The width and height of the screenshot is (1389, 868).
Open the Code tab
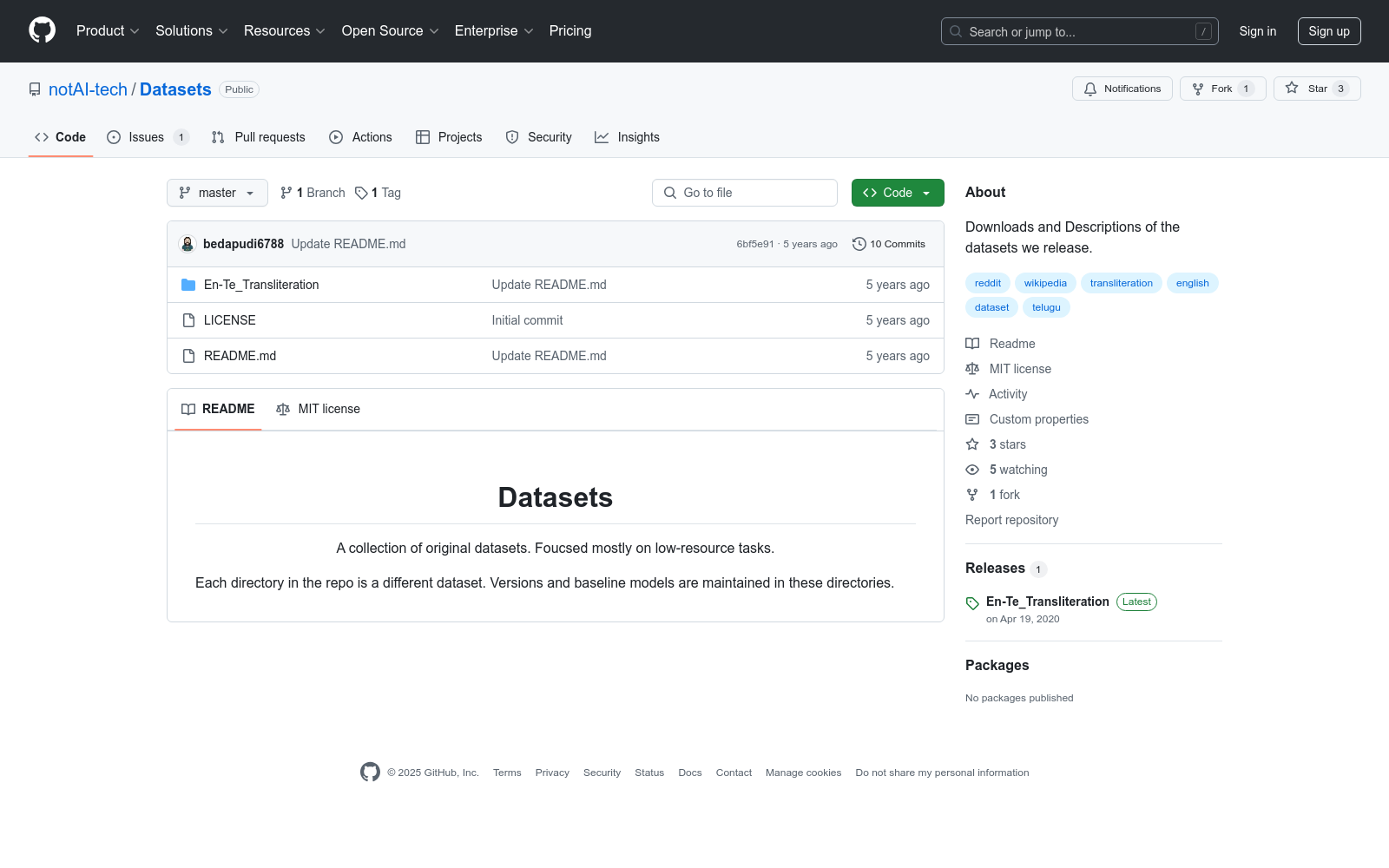[x=61, y=137]
